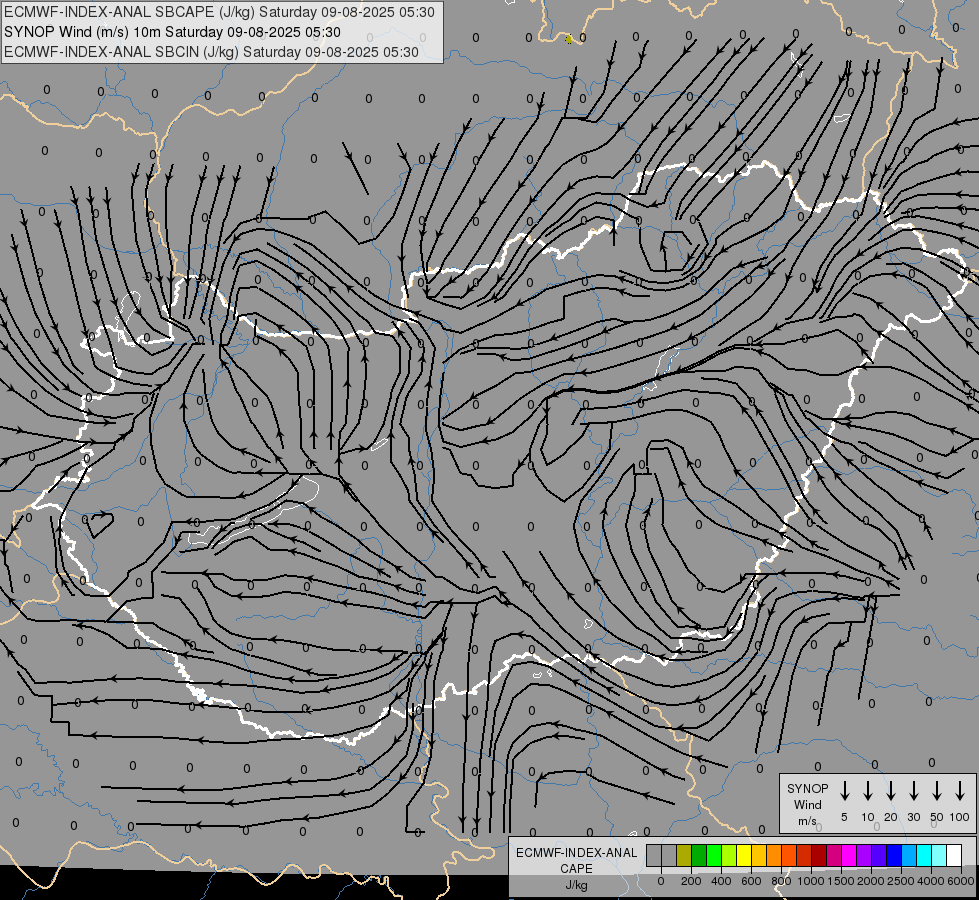Pick the bright green CAPE legend swatch

tap(714, 855)
